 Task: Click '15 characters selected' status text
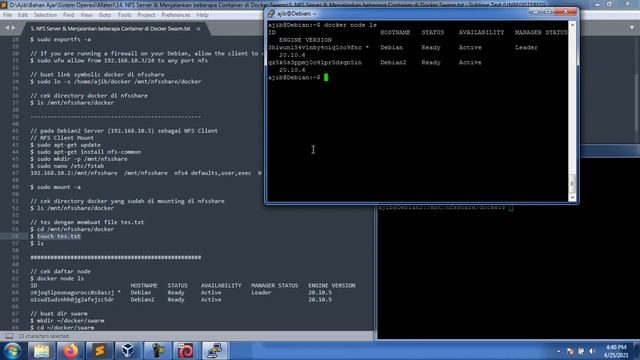coord(44,336)
